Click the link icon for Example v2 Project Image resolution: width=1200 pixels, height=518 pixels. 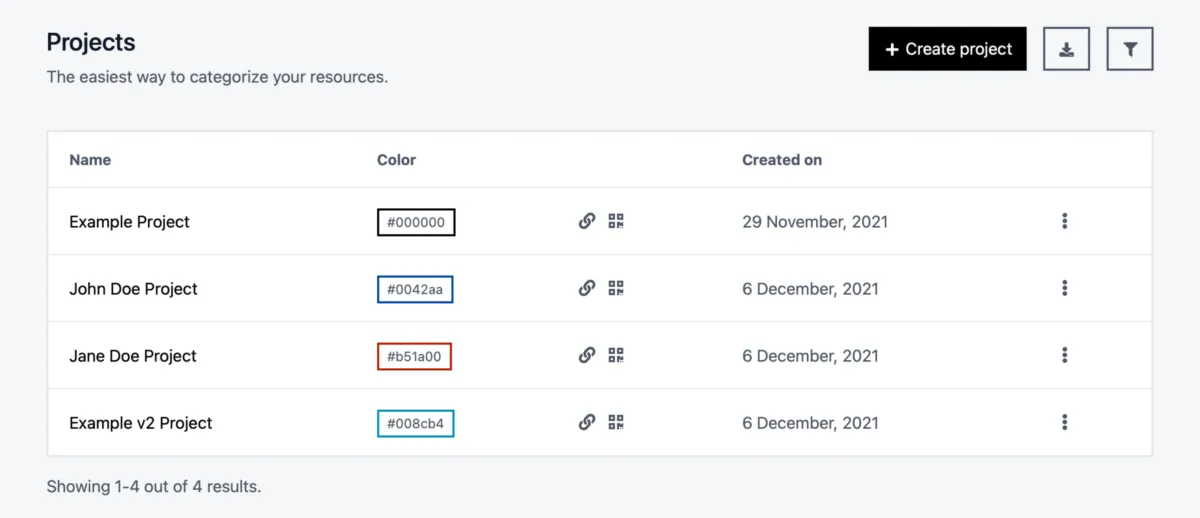click(587, 422)
